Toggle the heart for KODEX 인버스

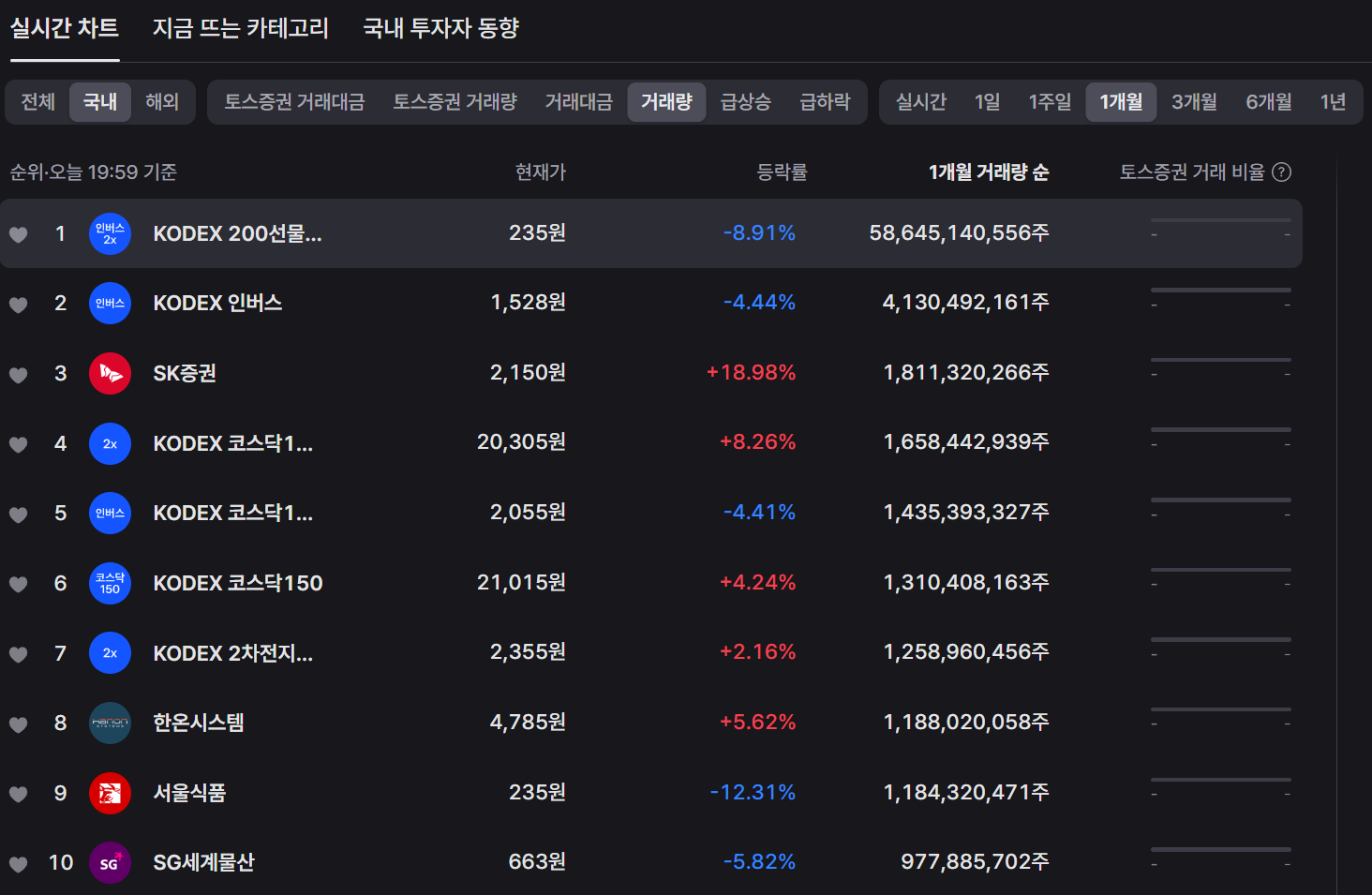pyautogui.click(x=18, y=305)
